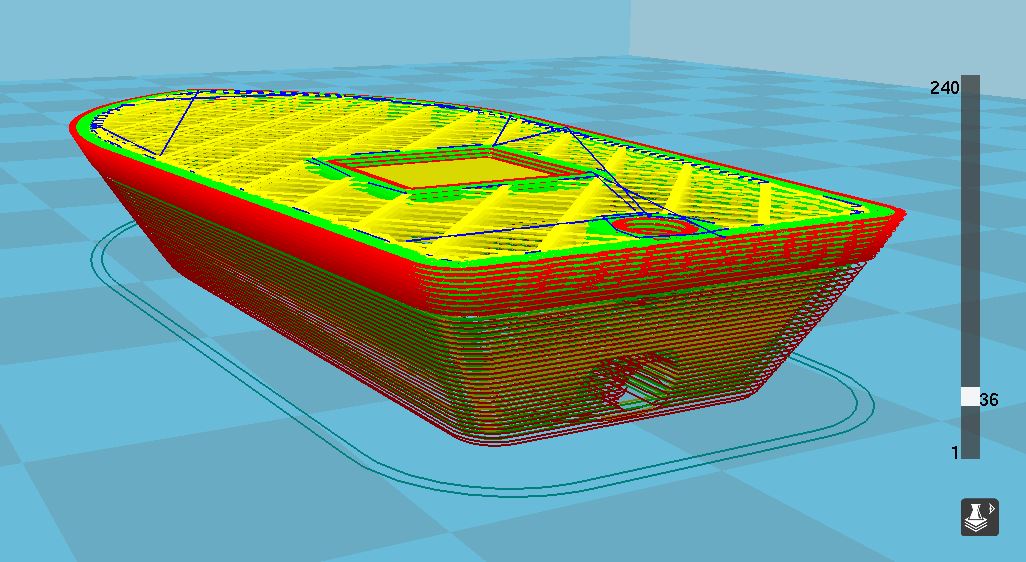The height and width of the screenshot is (562, 1026).
Task: Click the current layer number 36 label
Action: click(x=989, y=400)
